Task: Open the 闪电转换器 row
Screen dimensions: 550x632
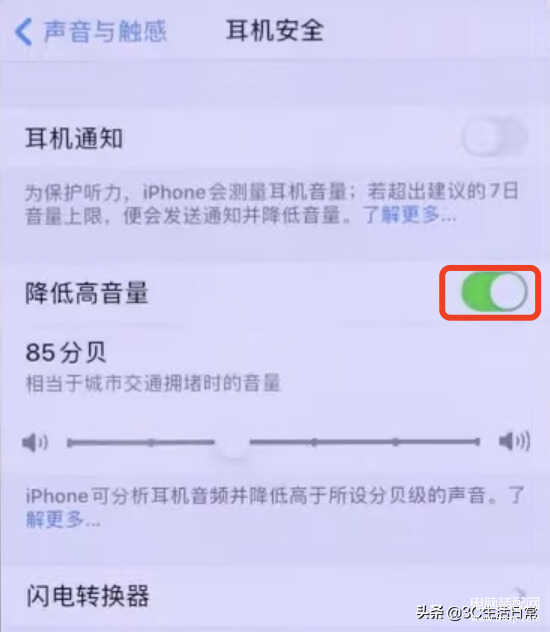Action: click(x=275, y=597)
